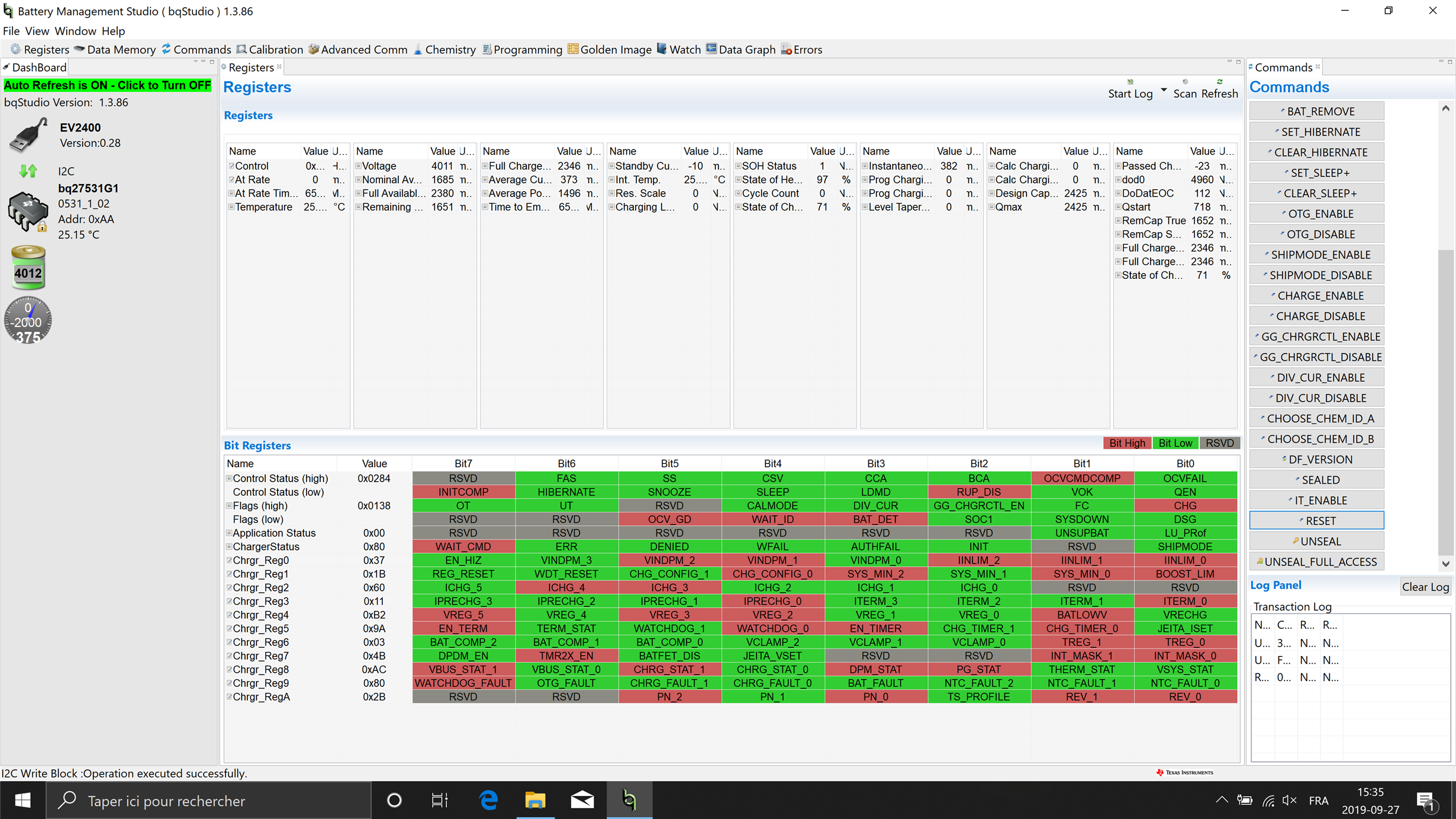The image size is (1456, 819).
Task: Open Start Log dropdown arrow
Action: (1164, 91)
